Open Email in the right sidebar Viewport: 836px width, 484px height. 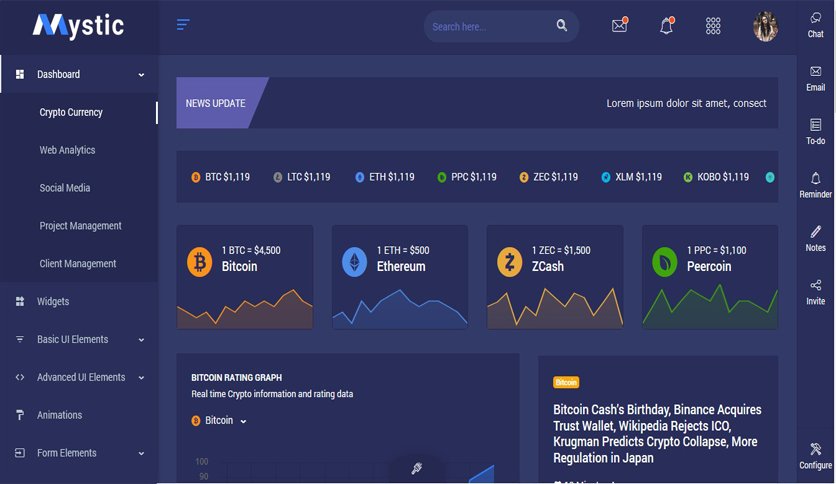point(815,78)
